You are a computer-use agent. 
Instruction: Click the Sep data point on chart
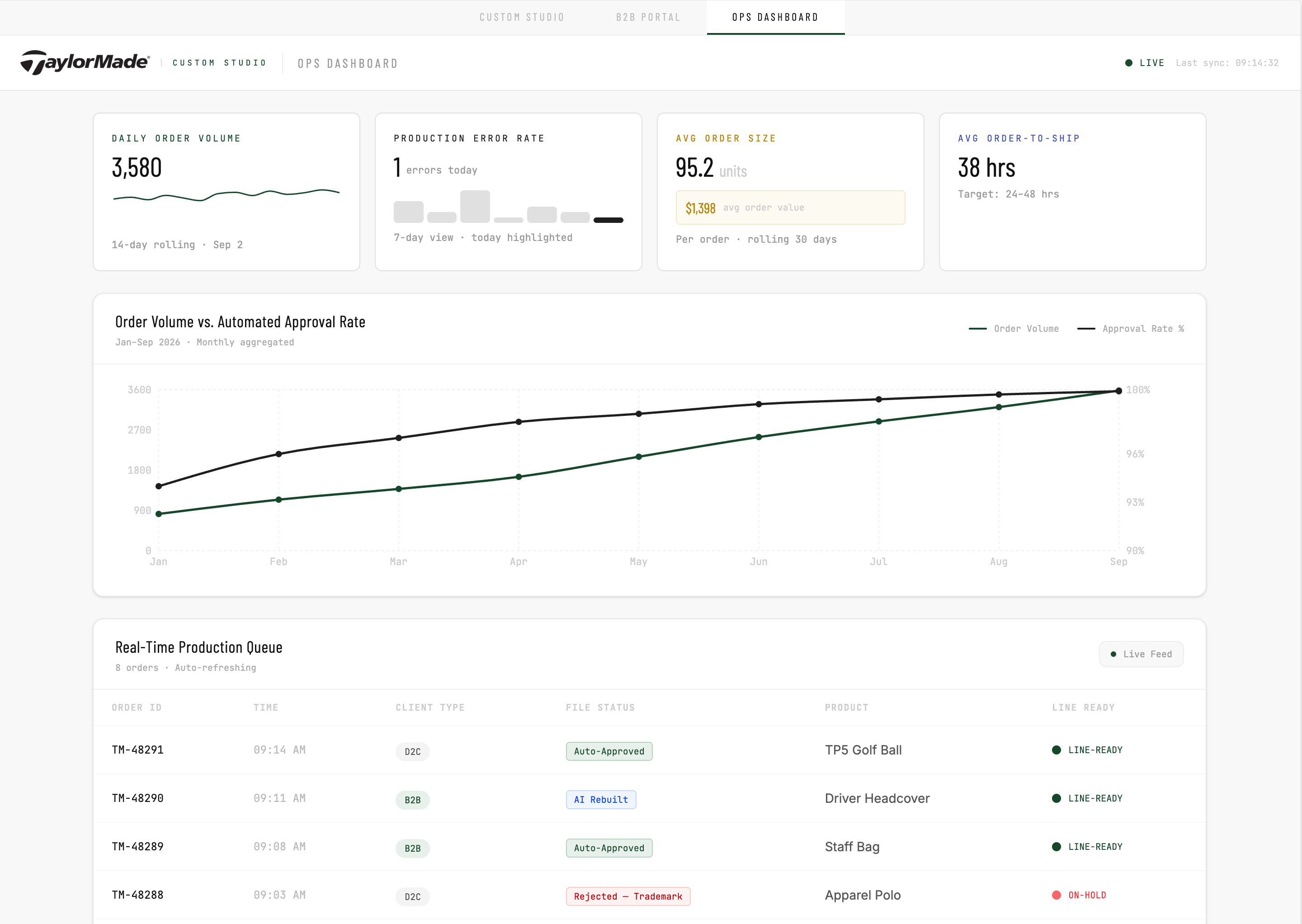click(1118, 391)
